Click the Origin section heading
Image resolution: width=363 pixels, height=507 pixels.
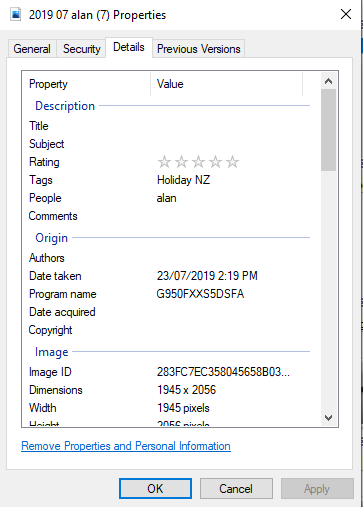click(x=51, y=238)
